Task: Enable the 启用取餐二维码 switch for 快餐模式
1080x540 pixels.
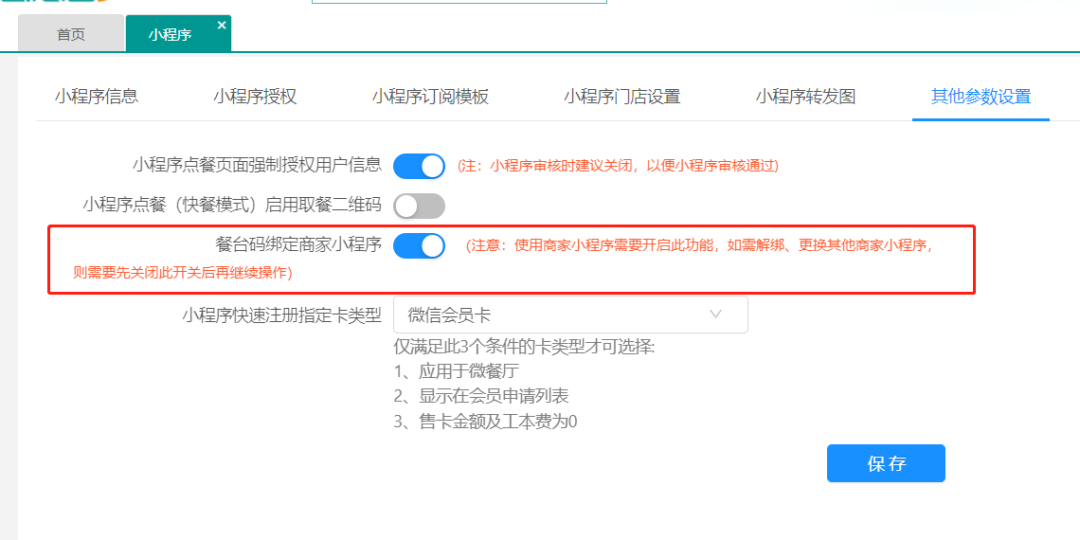Action: pos(418,206)
